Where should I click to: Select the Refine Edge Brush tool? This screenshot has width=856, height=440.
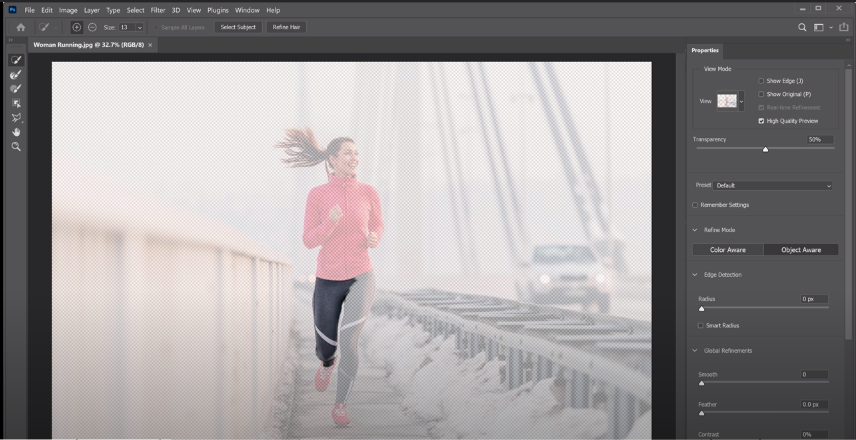(16, 75)
